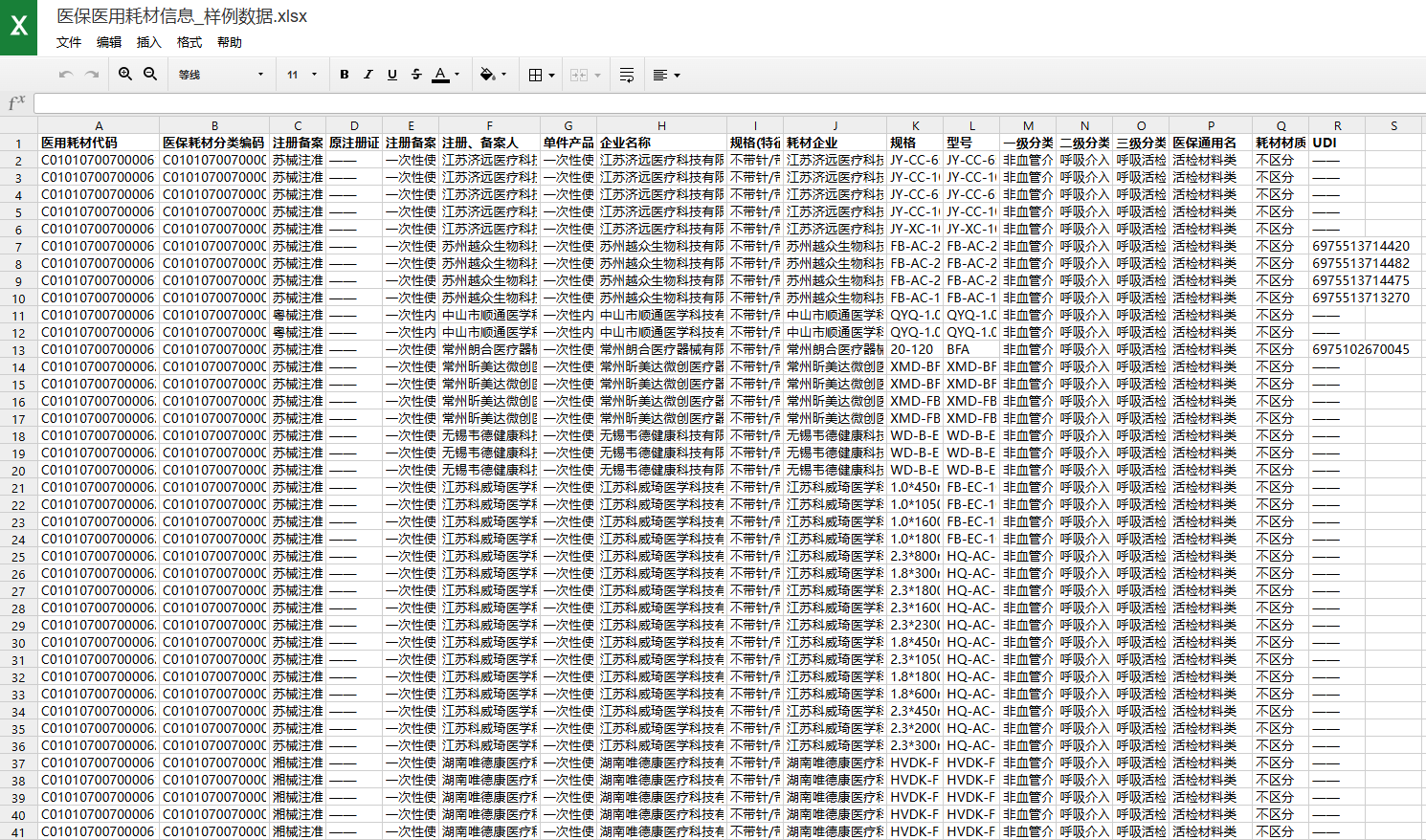Select column H header
Screen dimensions: 1426x840
661,125
